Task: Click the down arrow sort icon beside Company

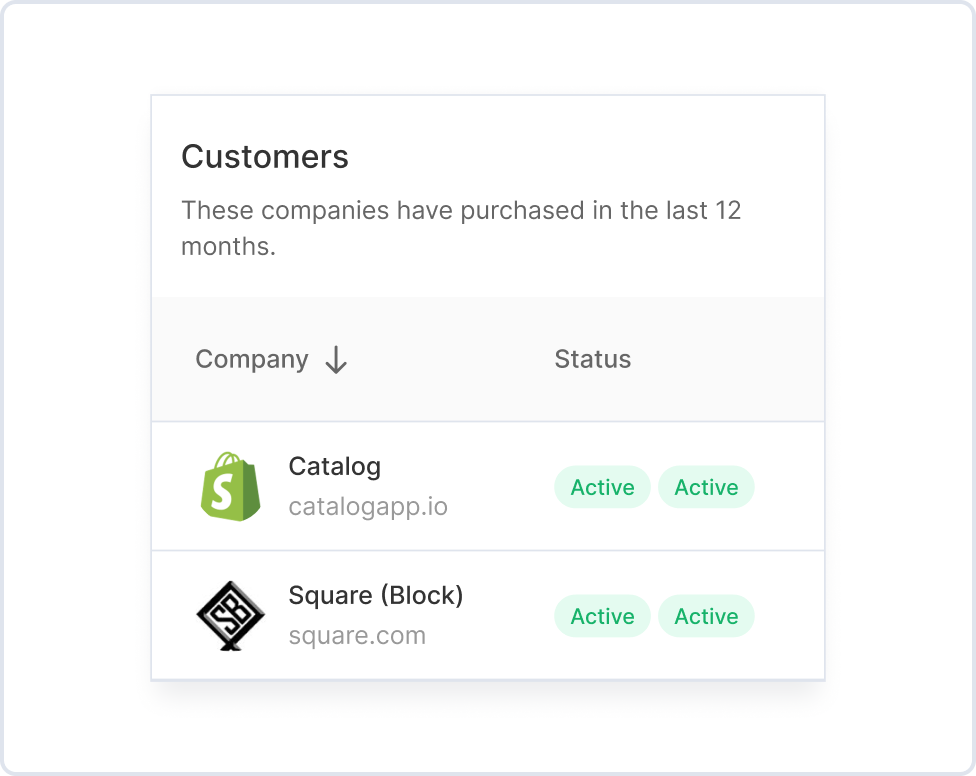Action: [336, 360]
